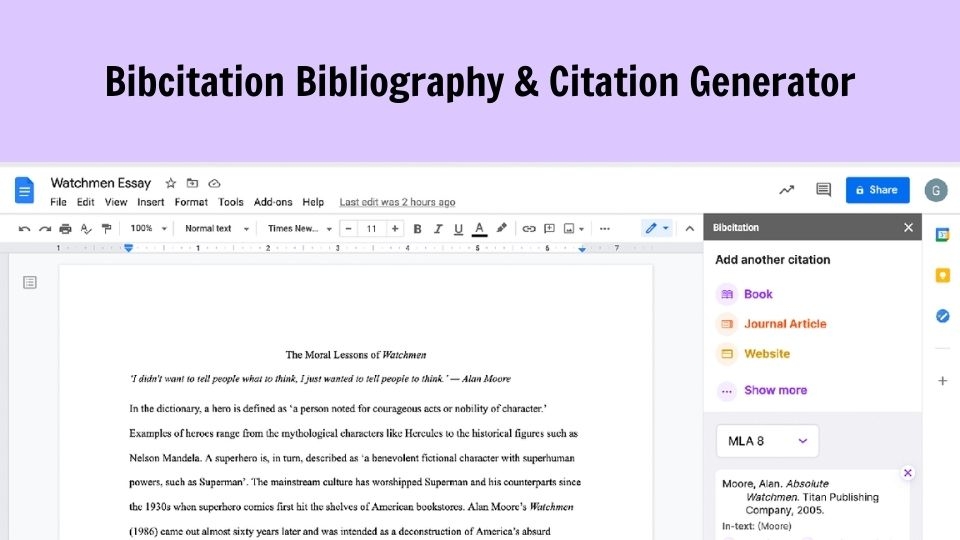The width and height of the screenshot is (960, 540).
Task: Click the right indent ruler marker
Action: [582, 249]
